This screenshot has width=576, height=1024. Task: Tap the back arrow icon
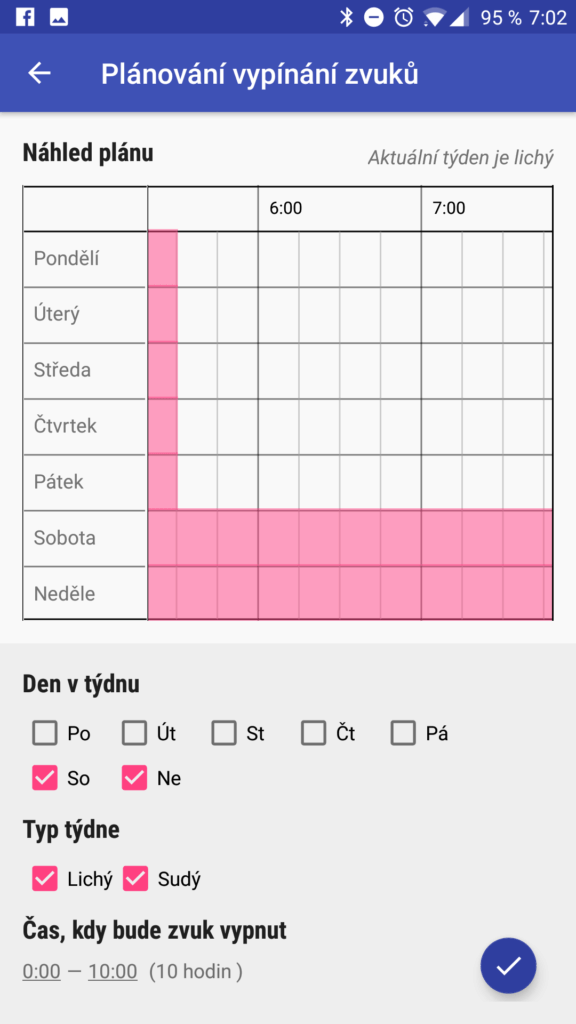tap(39, 73)
